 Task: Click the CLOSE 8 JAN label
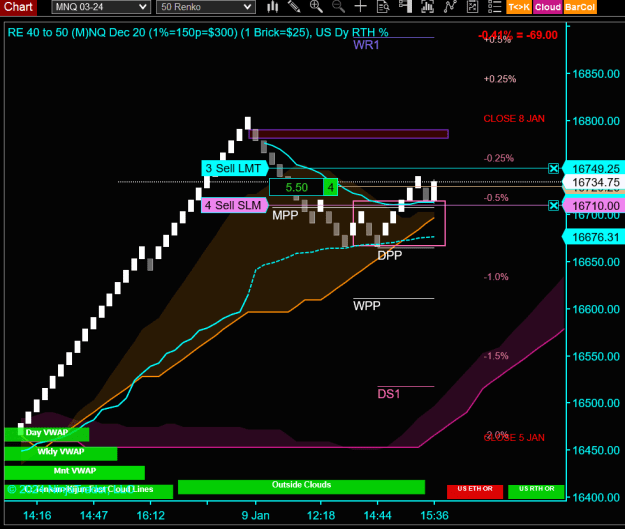(x=514, y=119)
